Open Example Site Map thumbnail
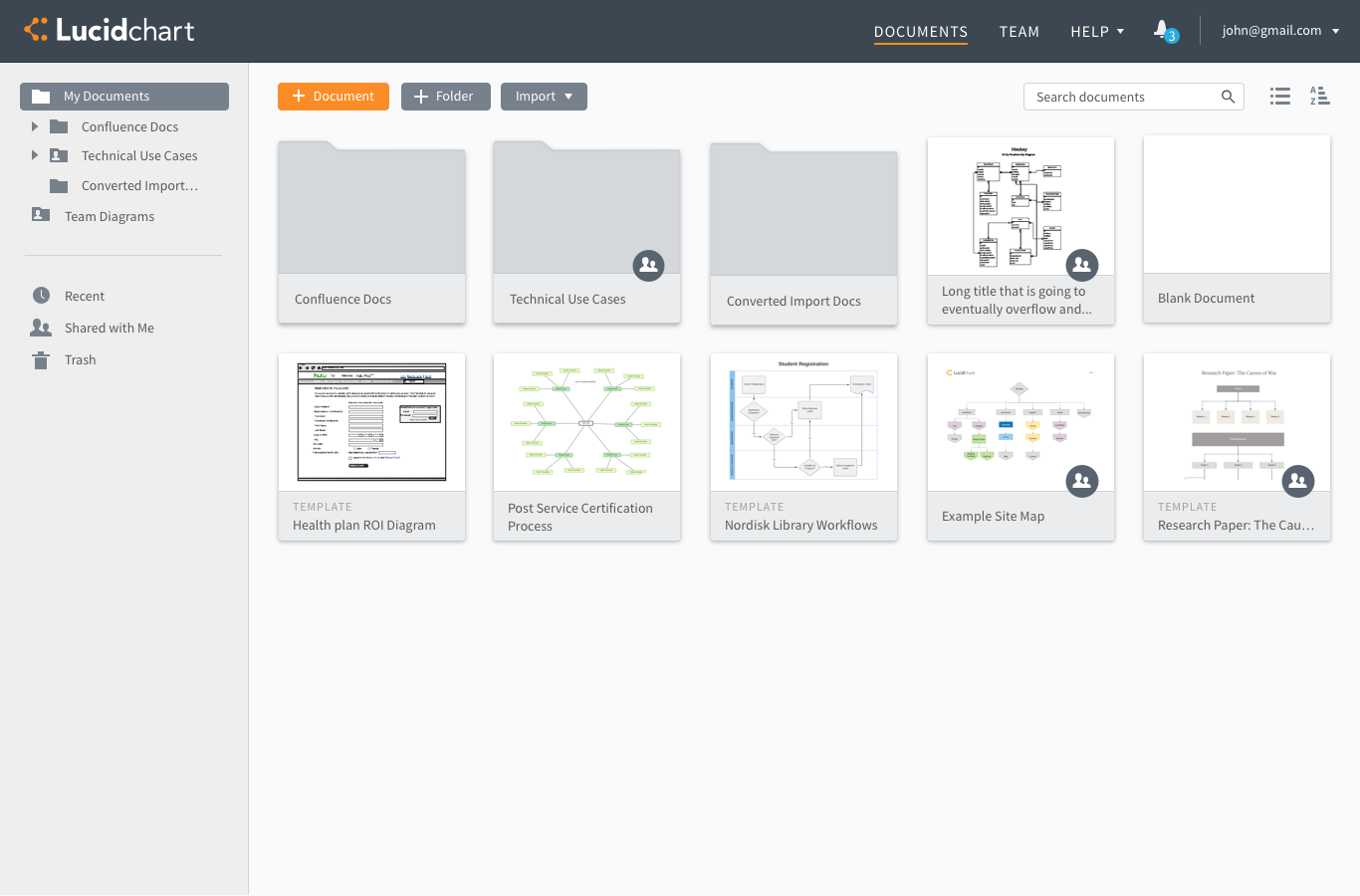The height and width of the screenshot is (896, 1360). (1020, 422)
